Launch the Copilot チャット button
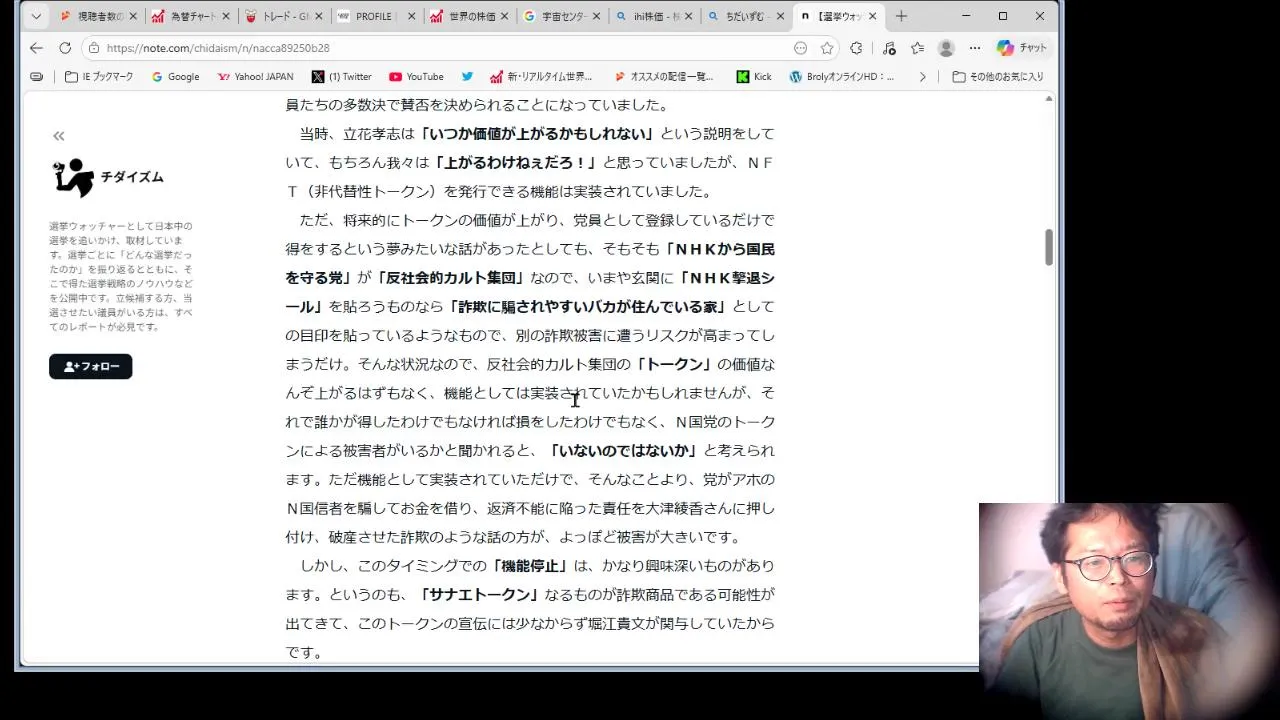 [1022, 48]
